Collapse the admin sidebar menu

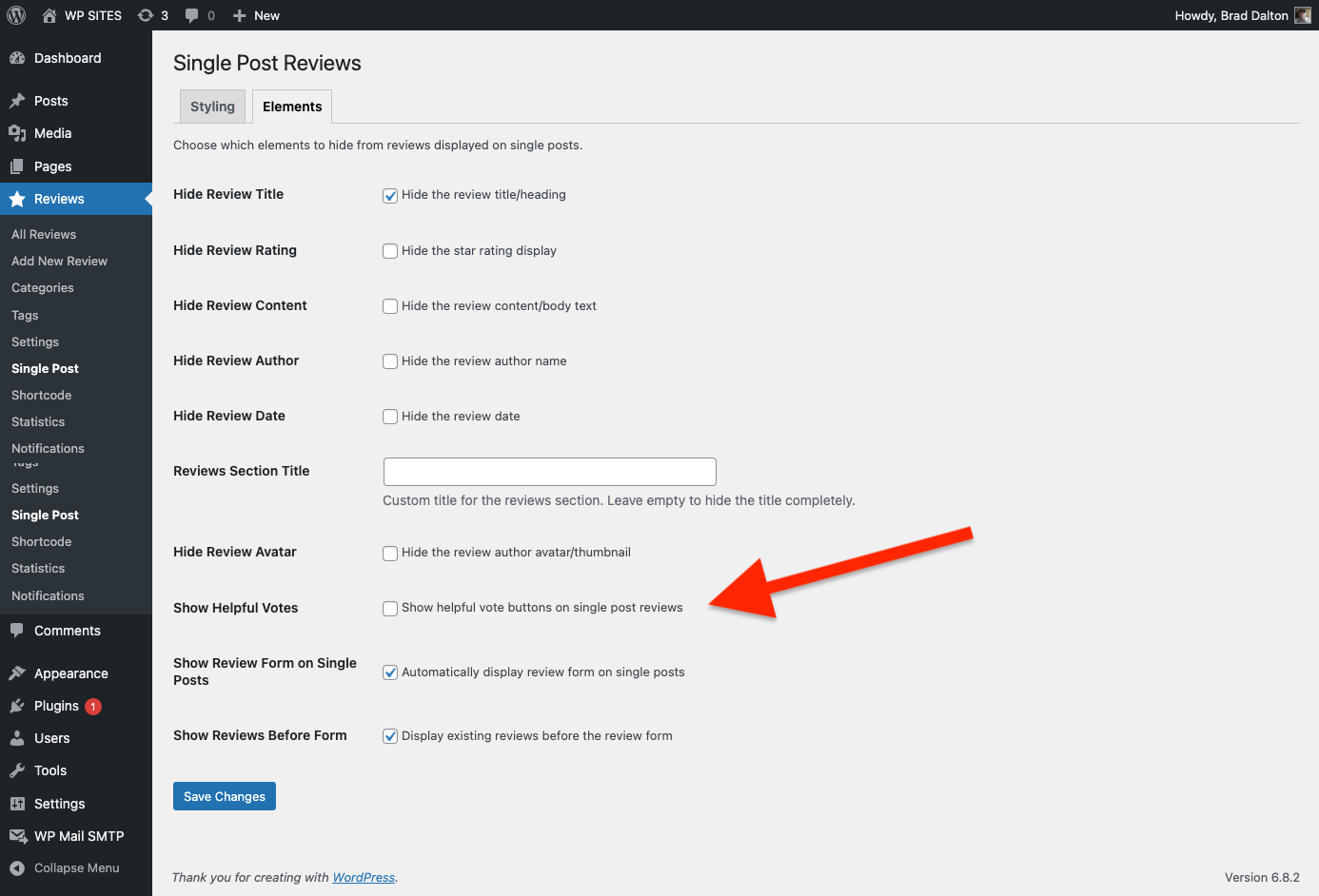65,867
